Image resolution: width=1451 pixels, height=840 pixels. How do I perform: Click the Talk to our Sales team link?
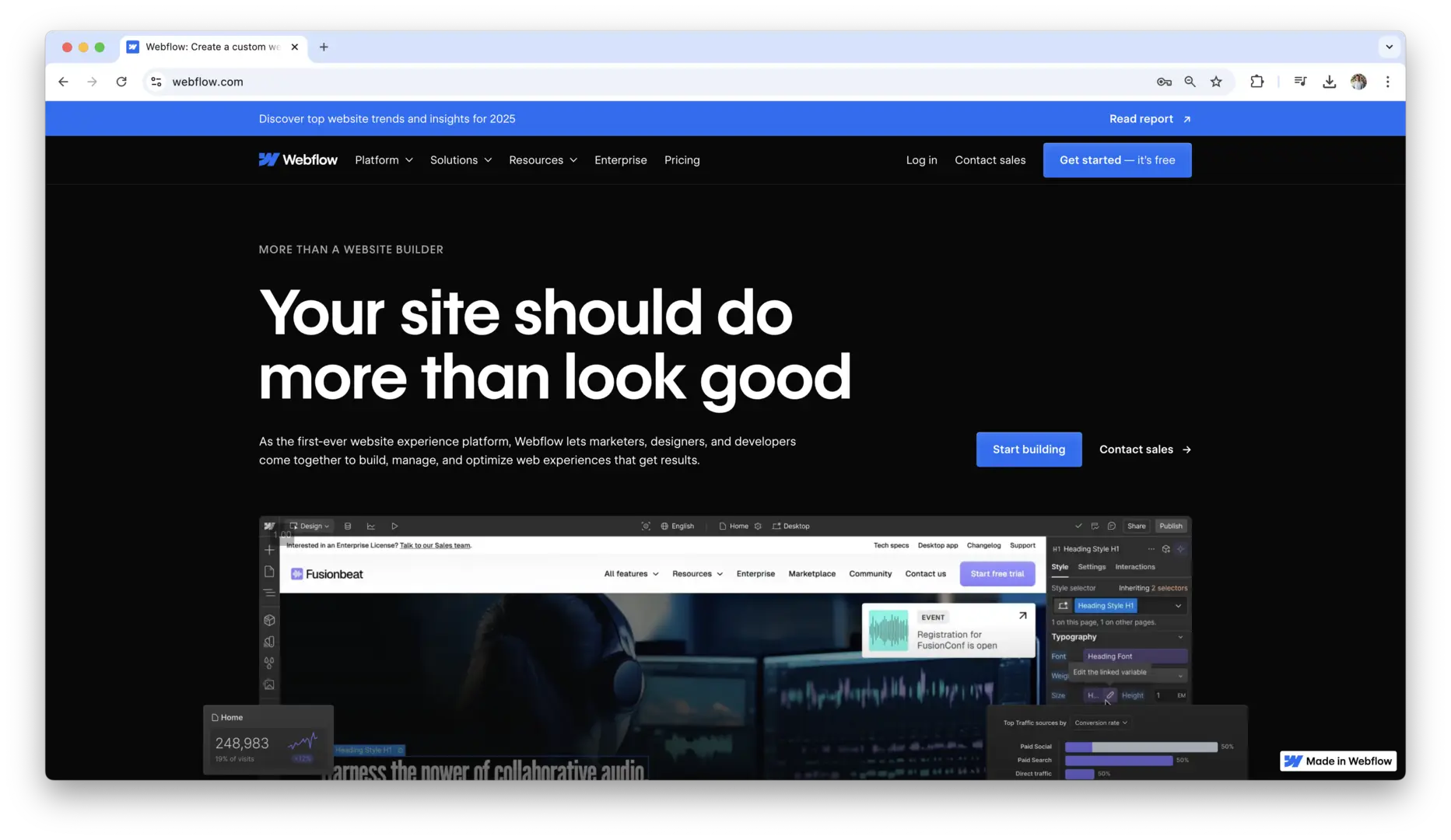point(435,546)
